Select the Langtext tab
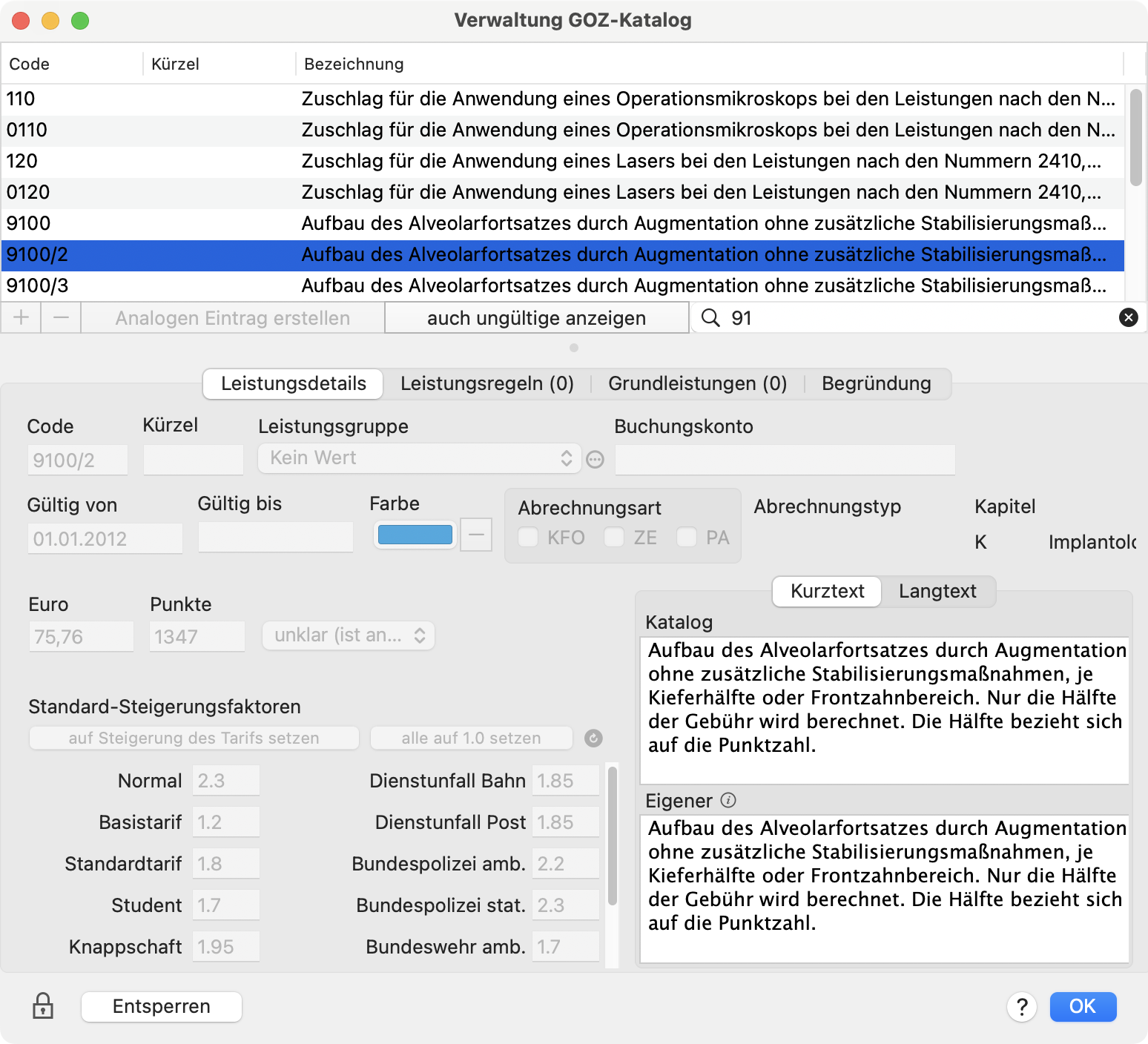The image size is (1148, 1044). 937,592
